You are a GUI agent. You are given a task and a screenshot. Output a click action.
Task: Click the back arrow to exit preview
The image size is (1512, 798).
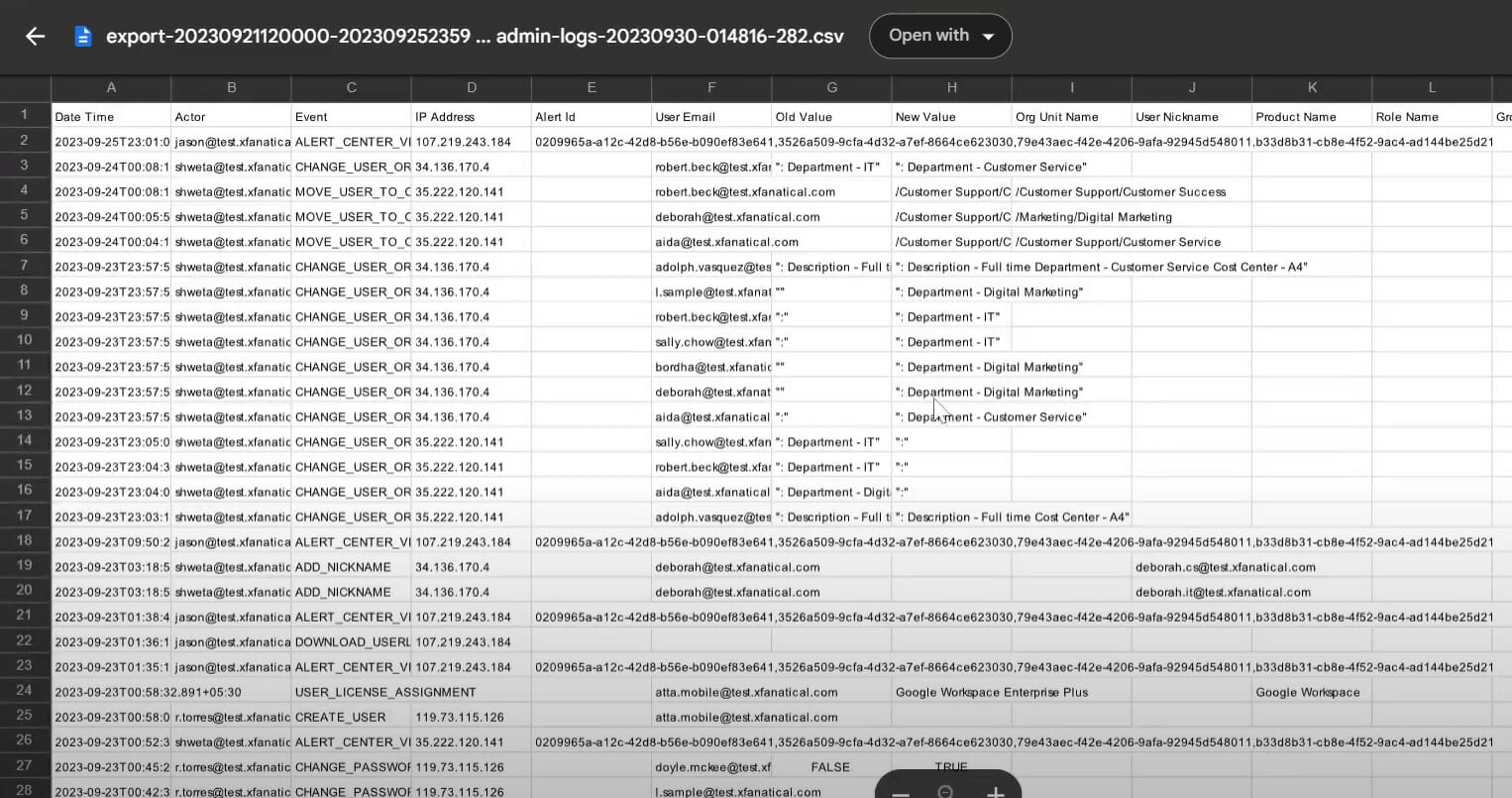pyautogui.click(x=35, y=36)
